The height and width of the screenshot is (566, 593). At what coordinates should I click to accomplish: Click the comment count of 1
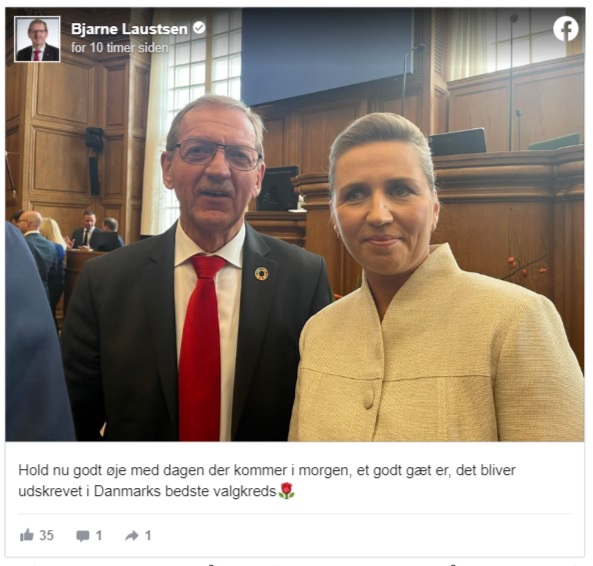click(99, 535)
